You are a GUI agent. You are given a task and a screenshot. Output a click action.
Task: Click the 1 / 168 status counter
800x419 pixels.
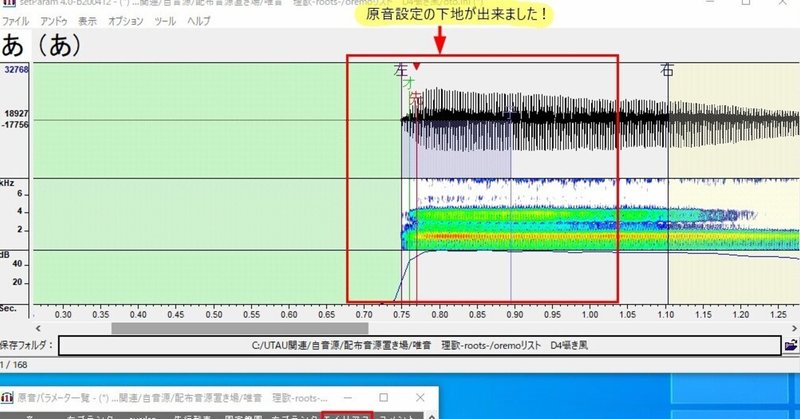[x=14, y=365]
